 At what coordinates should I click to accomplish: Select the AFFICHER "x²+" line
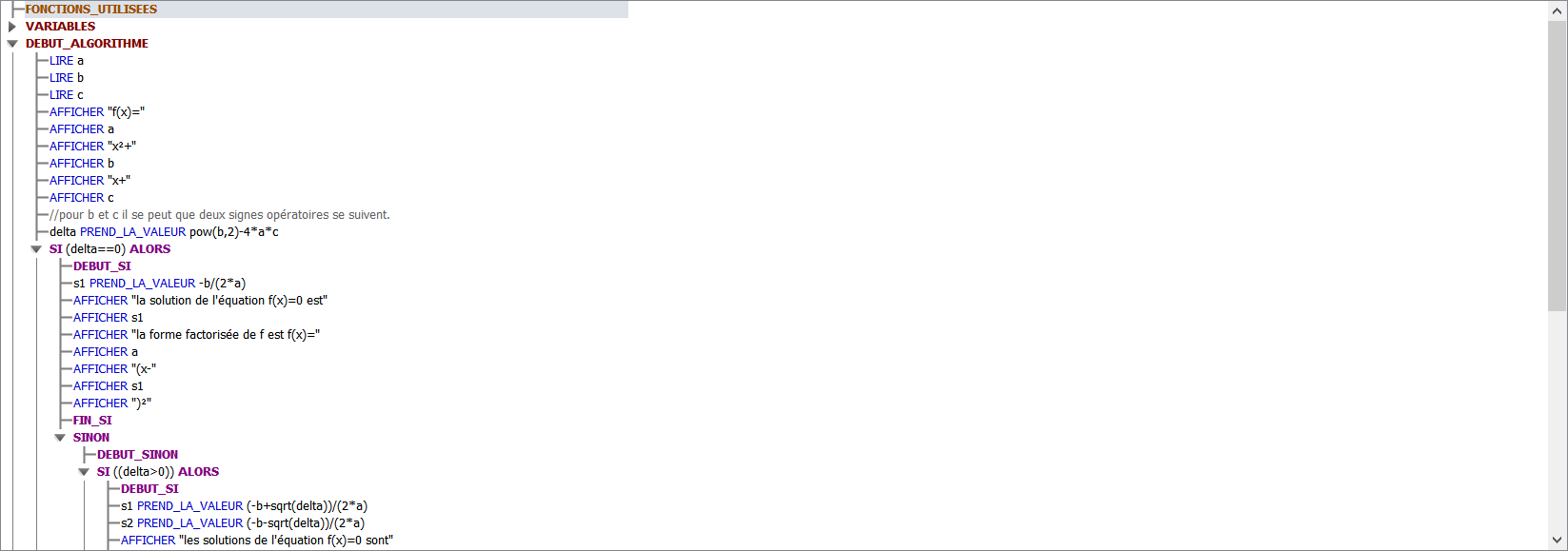93,147
